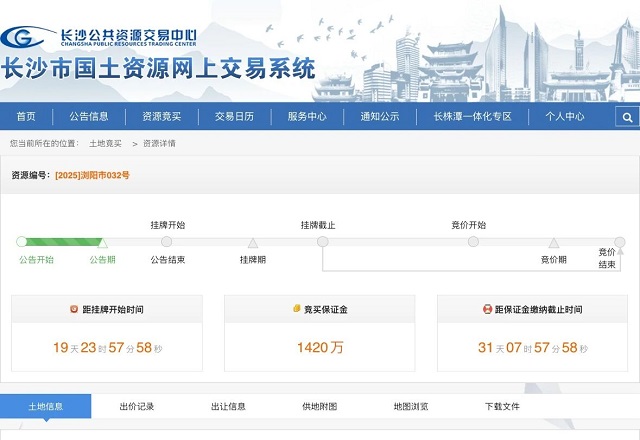Select the 挂牌开始 circle node on timeline
This screenshot has height=440, width=640.
point(167,241)
